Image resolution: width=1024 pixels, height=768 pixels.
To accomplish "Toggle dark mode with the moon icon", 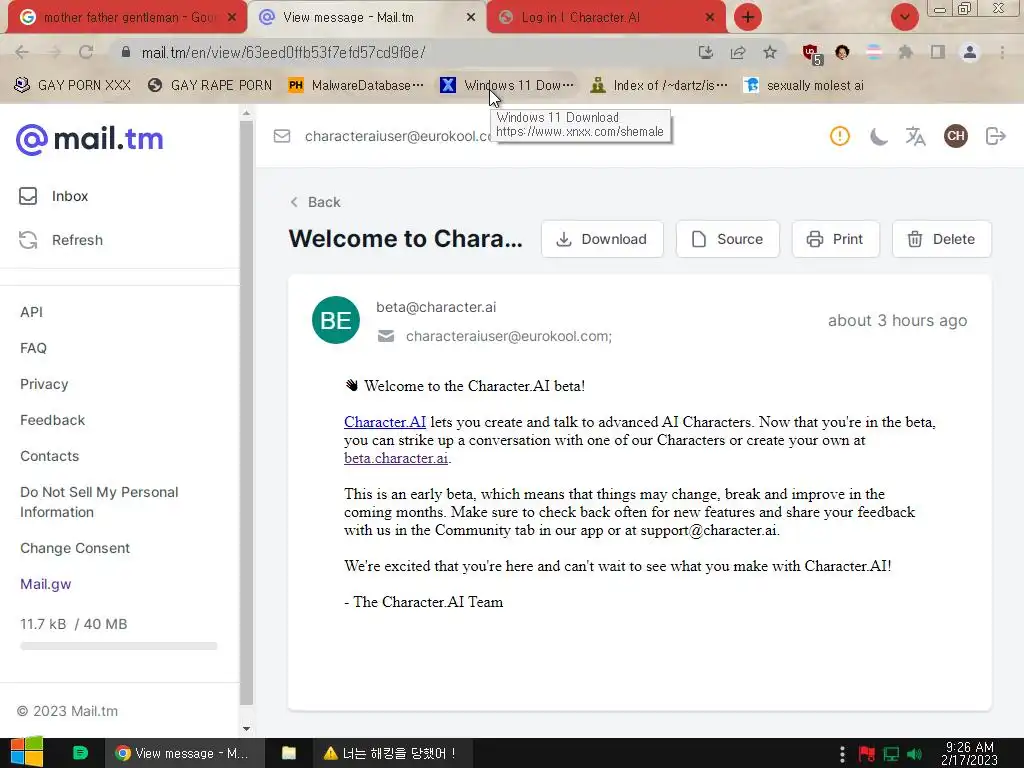I will pos(878,136).
